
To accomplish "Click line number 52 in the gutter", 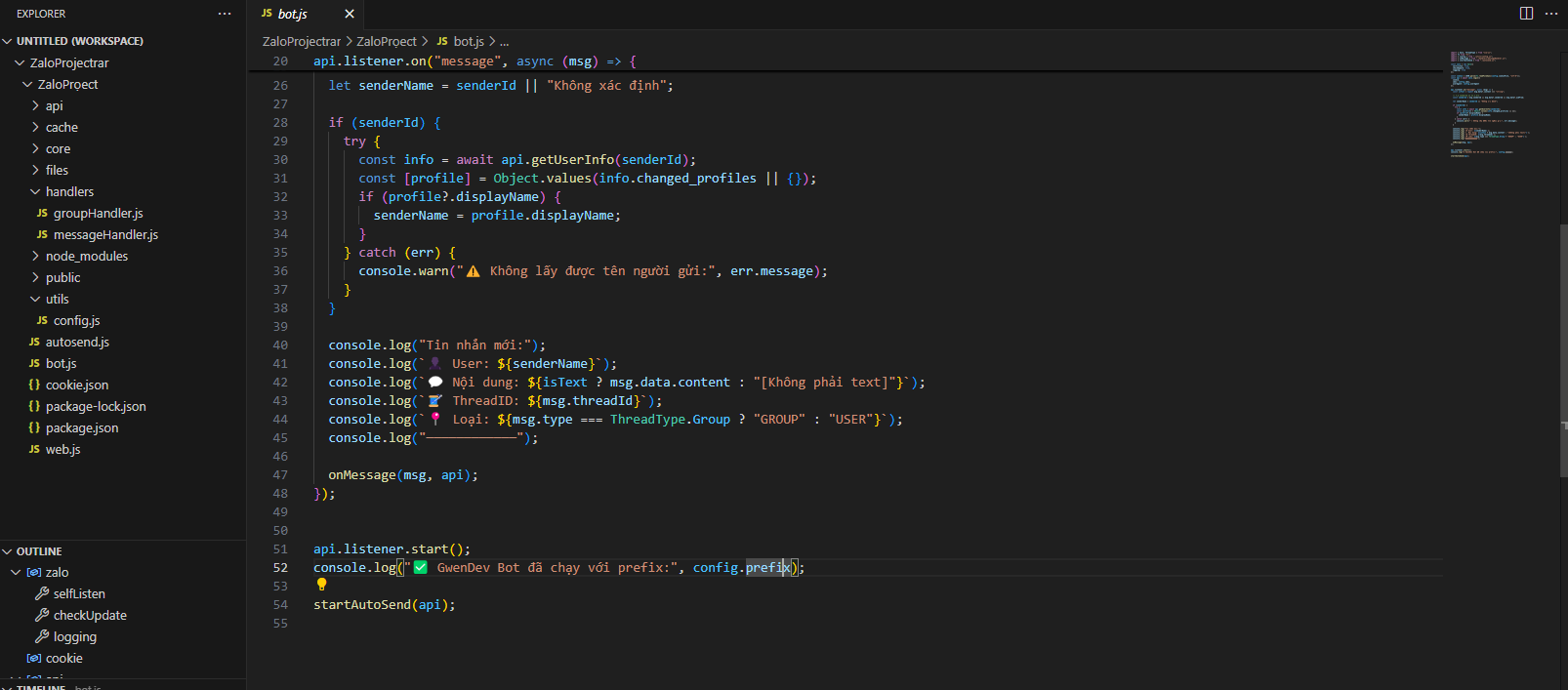I will (280, 567).
